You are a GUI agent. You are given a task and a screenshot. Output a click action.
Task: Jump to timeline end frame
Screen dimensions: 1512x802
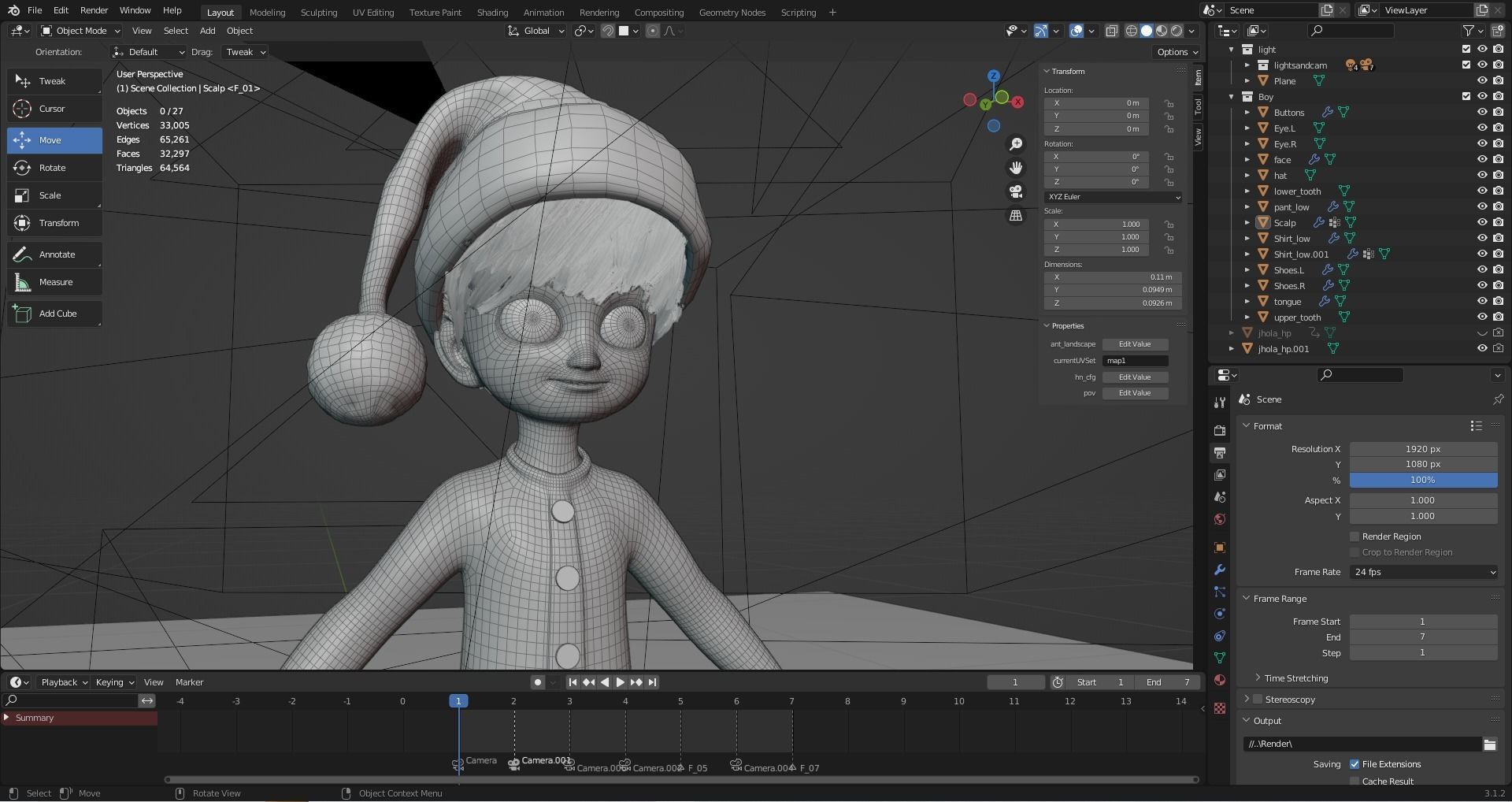[652, 682]
